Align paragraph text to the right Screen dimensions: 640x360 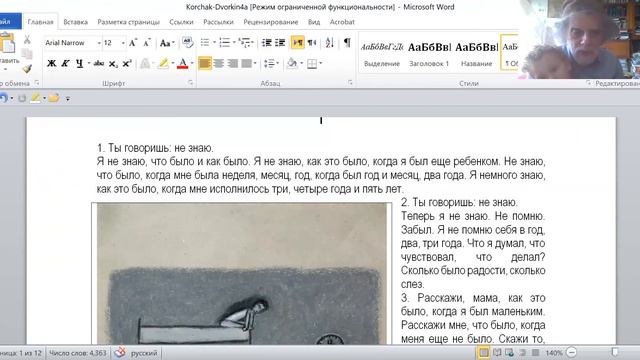[x=232, y=64]
